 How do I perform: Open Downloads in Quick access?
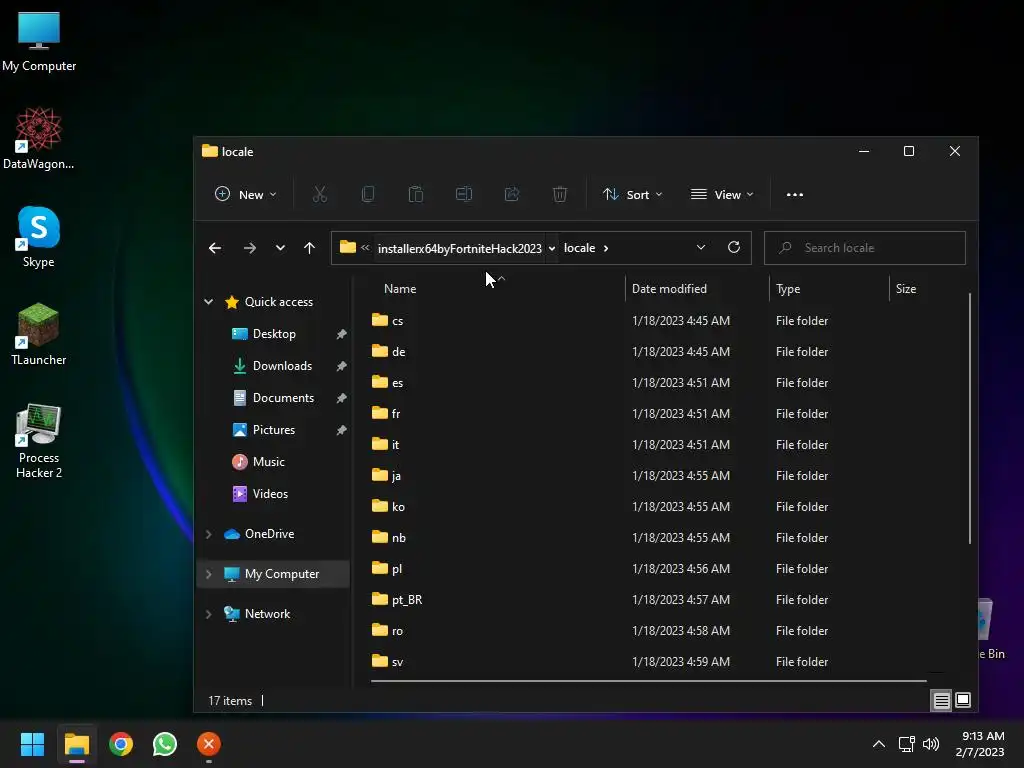[x=282, y=366]
